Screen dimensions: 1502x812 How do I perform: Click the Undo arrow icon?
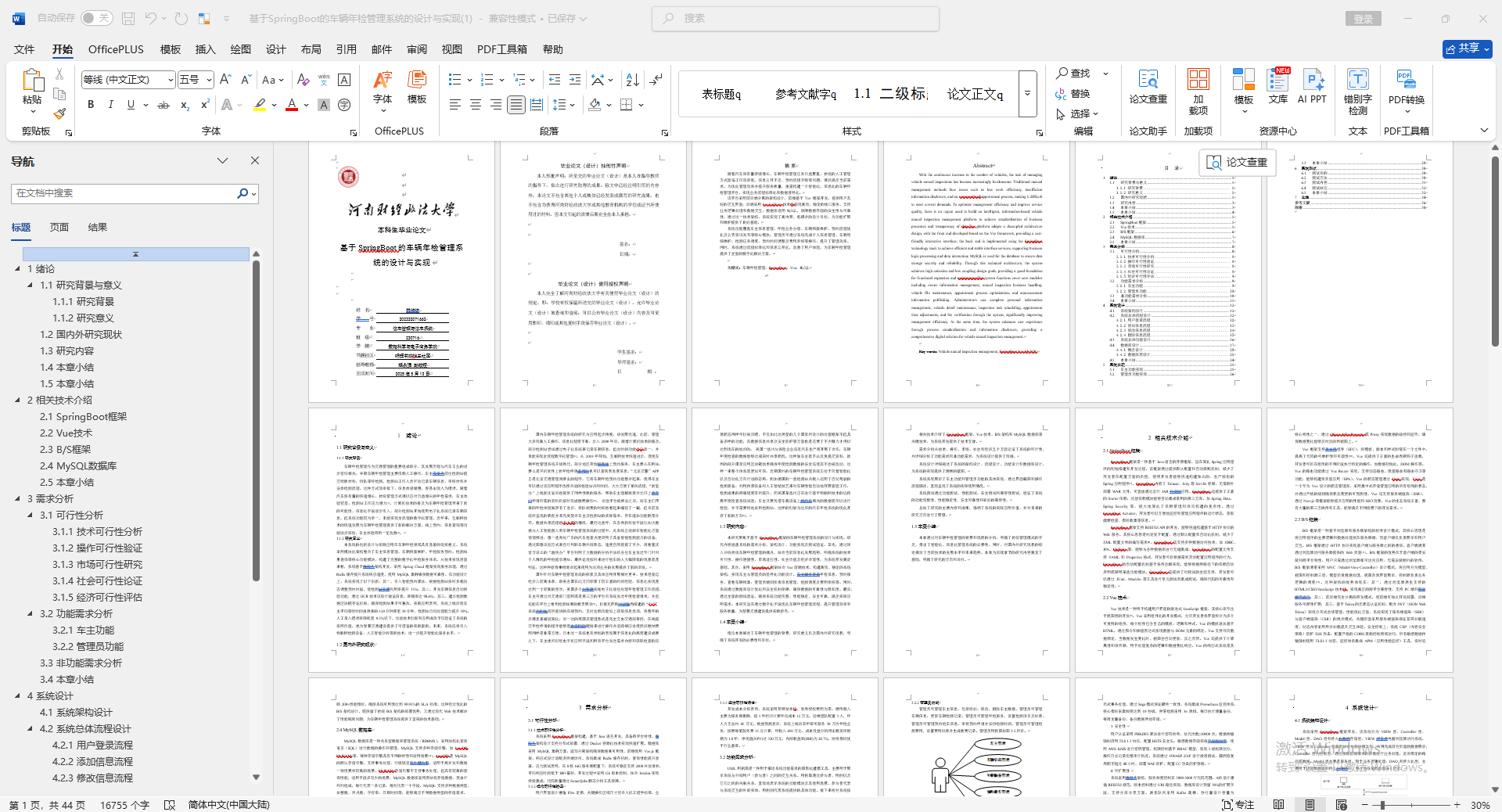coord(151,18)
